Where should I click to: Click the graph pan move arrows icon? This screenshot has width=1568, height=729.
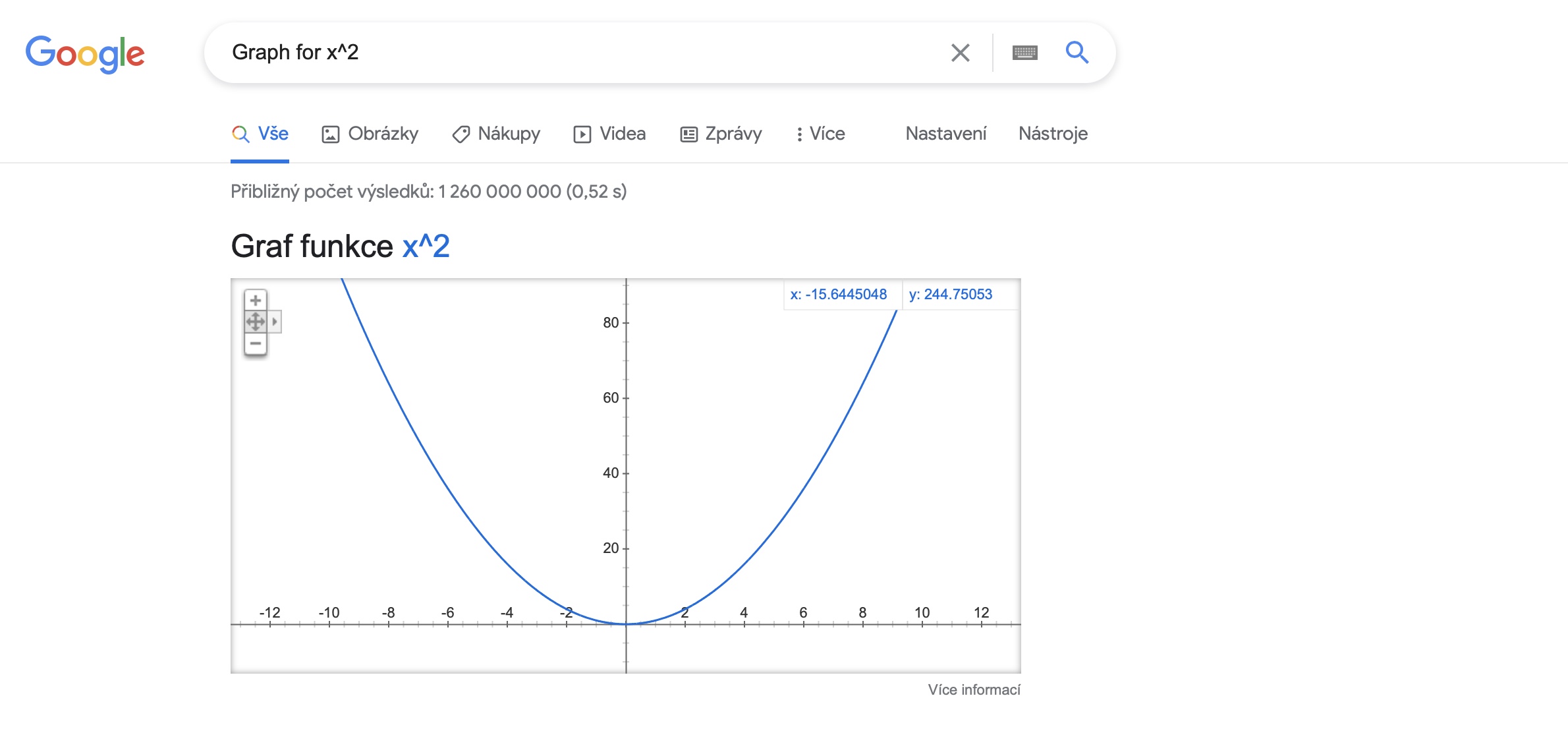coord(256,322)
